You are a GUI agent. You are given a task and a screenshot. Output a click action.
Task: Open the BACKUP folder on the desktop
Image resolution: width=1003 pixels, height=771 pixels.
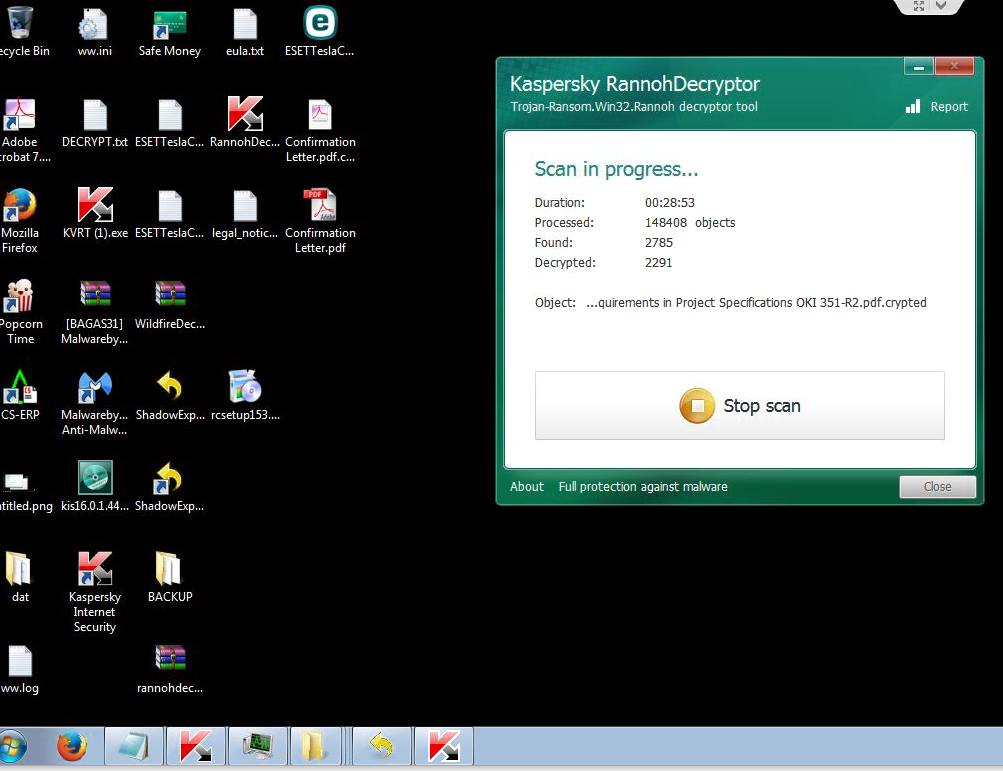coord(170,578)
